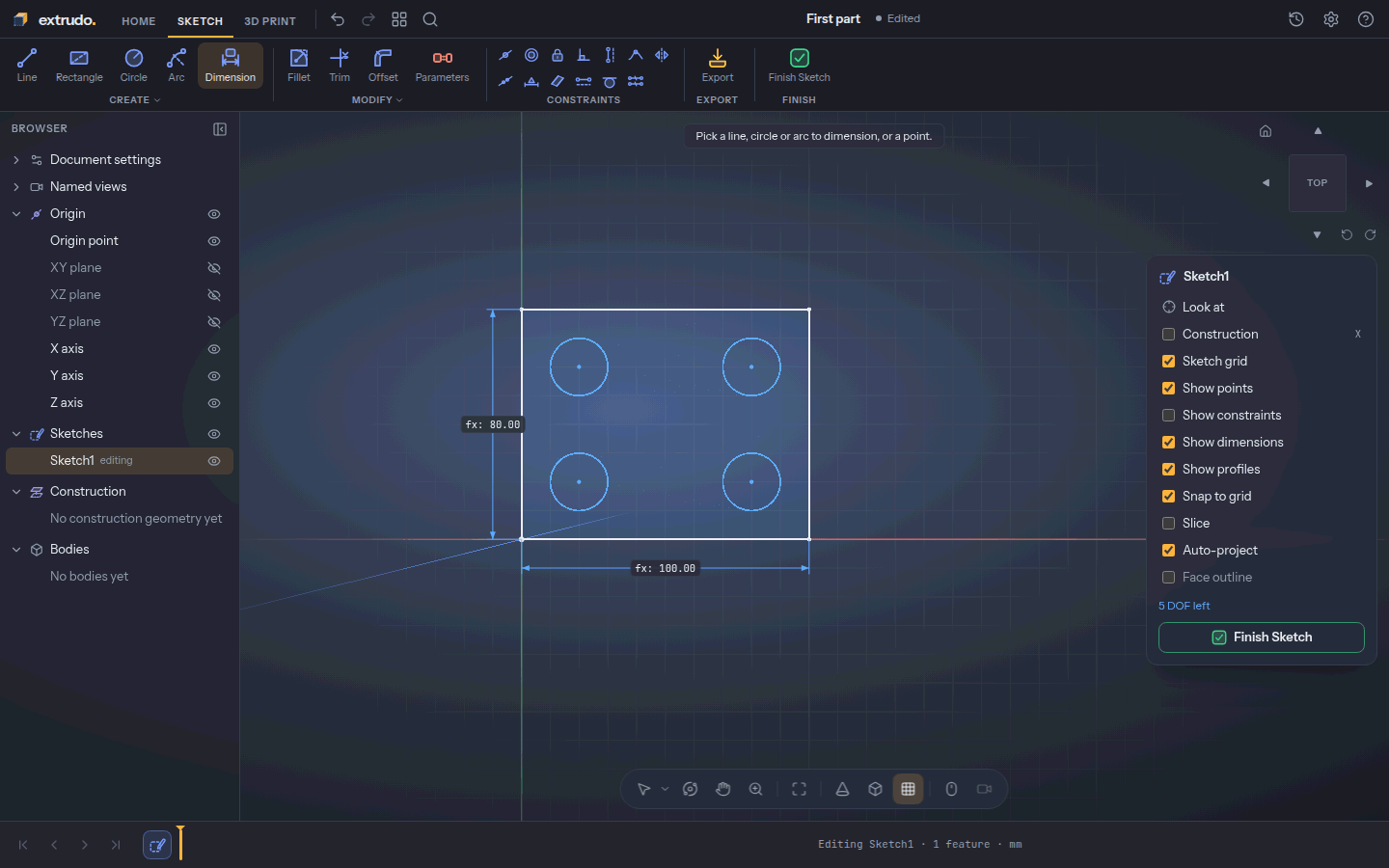This screenshot has width=1389, height=868.
Task: Expand Document settings
Action: click(16, 160)
